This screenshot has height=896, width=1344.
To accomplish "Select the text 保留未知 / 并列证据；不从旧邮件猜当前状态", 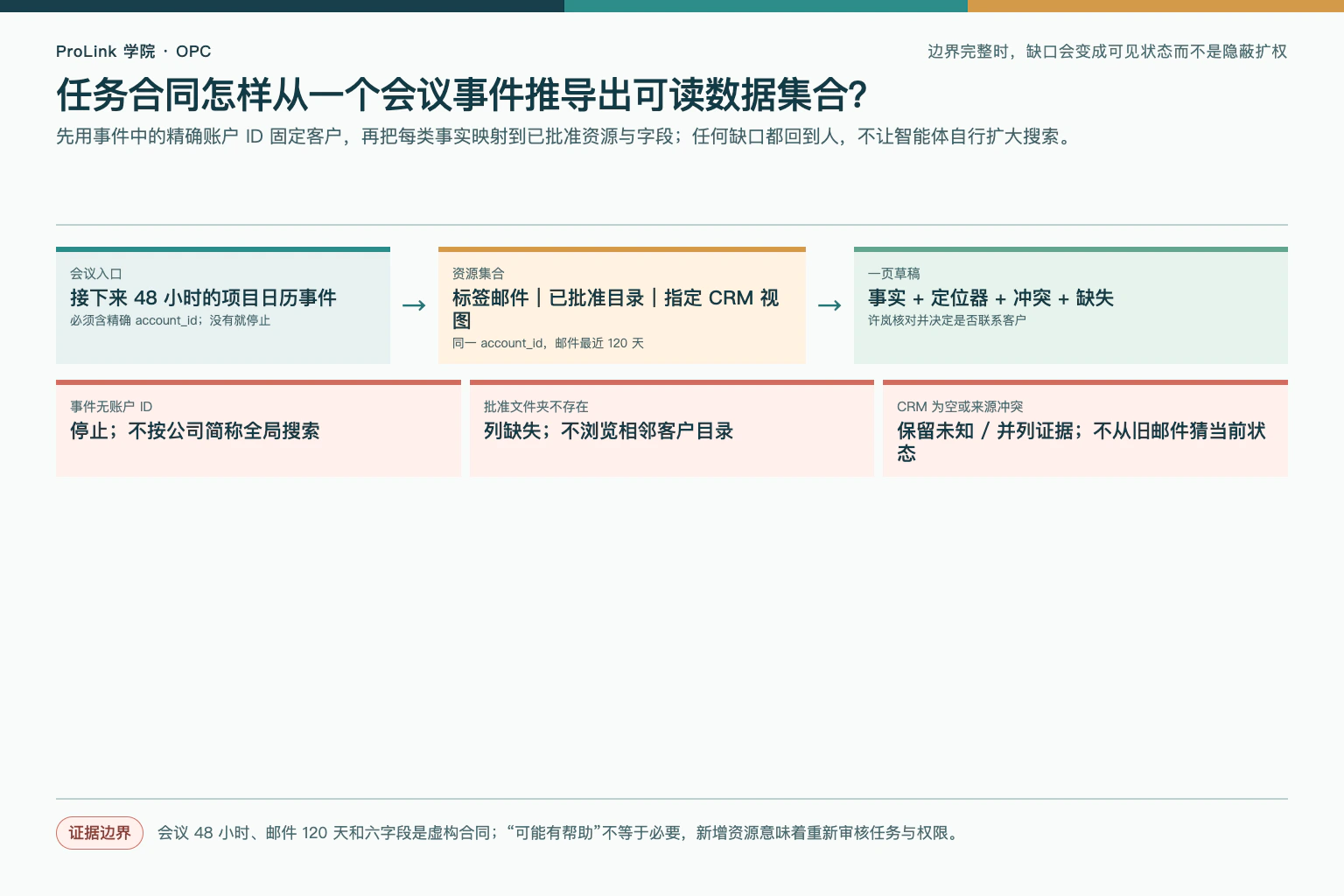I will (1081, 442).
